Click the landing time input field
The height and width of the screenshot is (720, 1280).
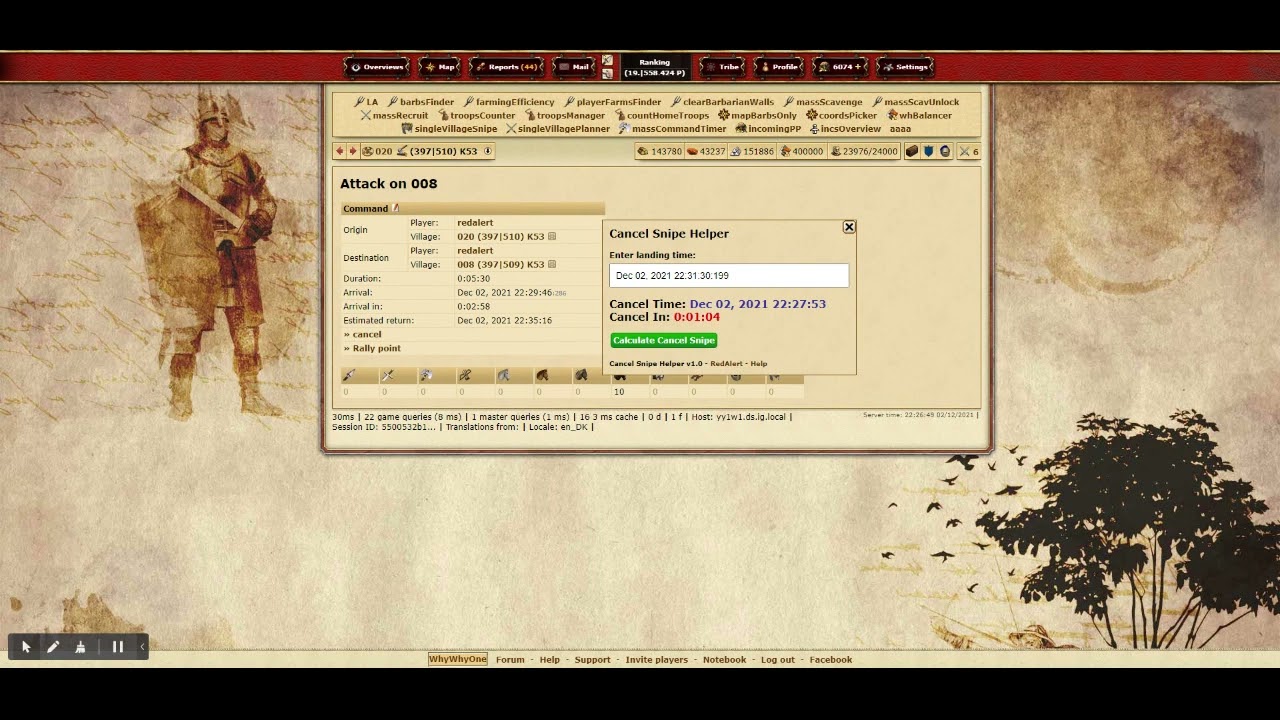click(729, 276)
